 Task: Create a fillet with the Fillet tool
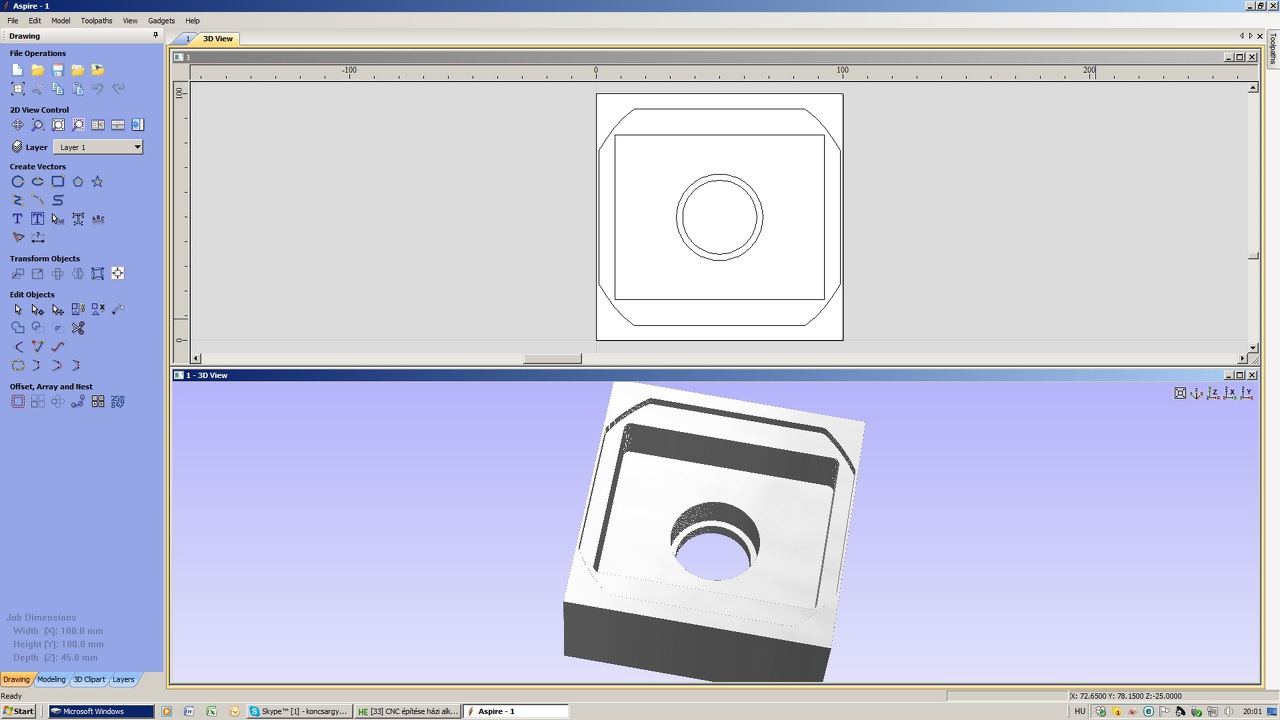point(17,347)
